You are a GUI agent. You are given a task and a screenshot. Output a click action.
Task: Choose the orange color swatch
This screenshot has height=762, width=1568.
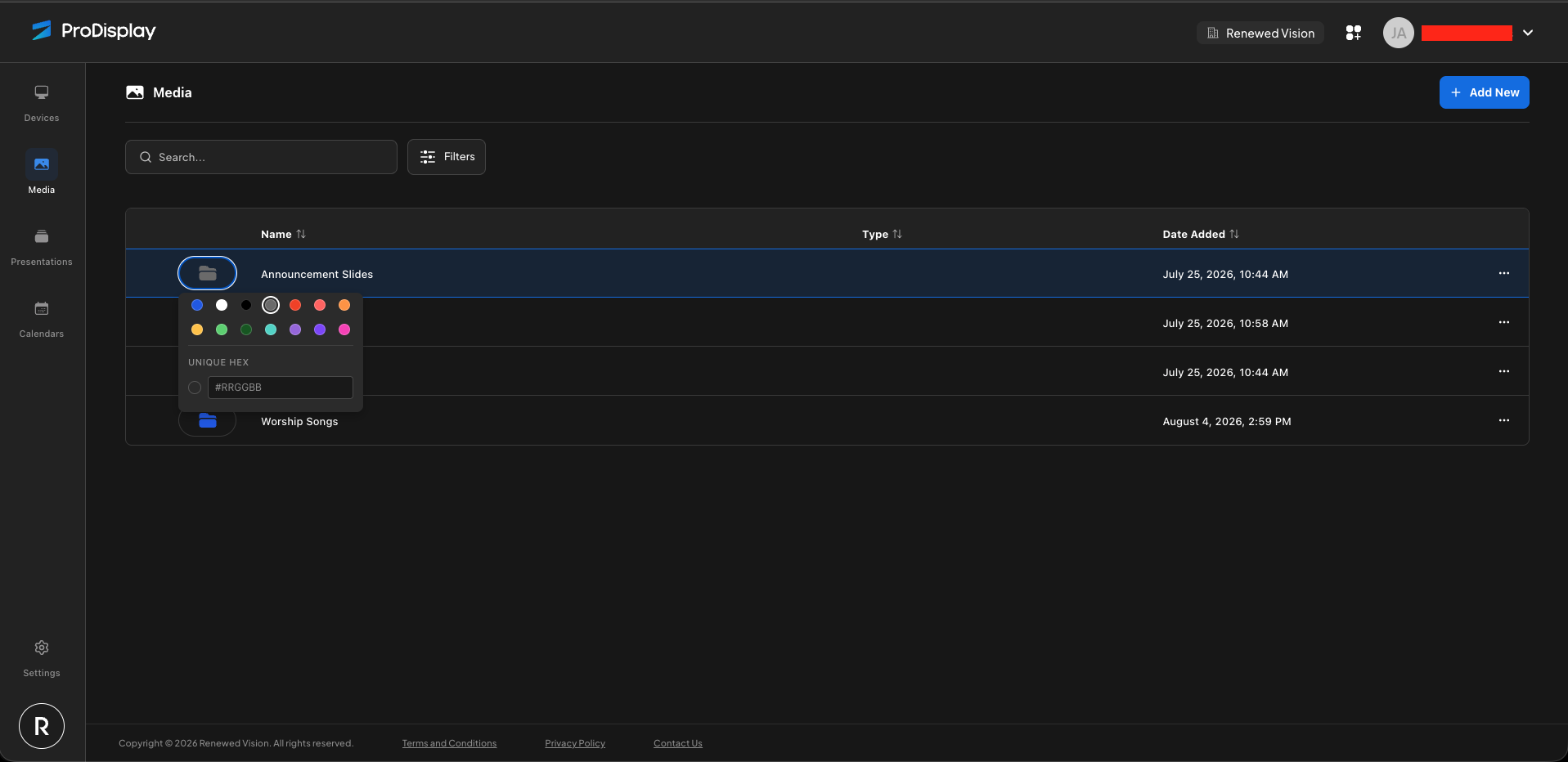pyautogui.click(x=344, y=305)
